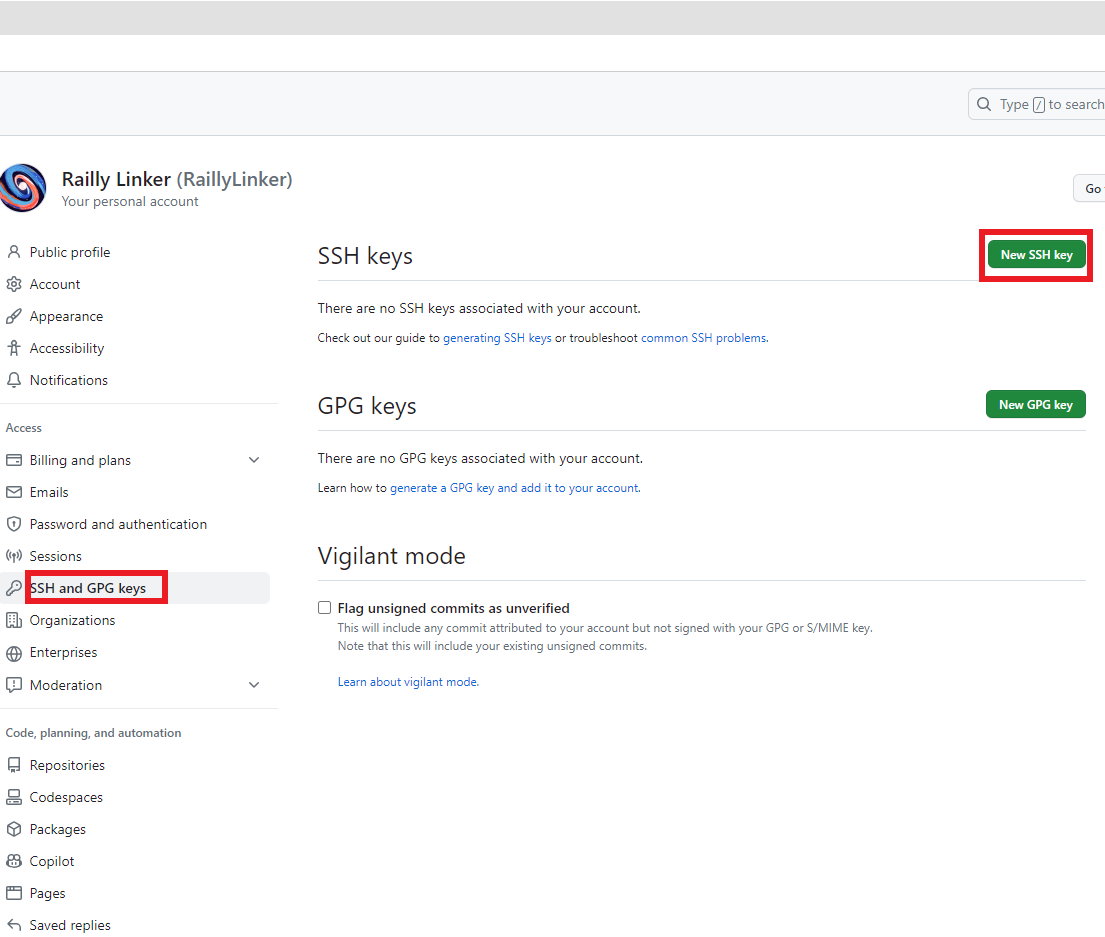
Task: Click the Password and authentication shield icon
Action: click(14, 524)
